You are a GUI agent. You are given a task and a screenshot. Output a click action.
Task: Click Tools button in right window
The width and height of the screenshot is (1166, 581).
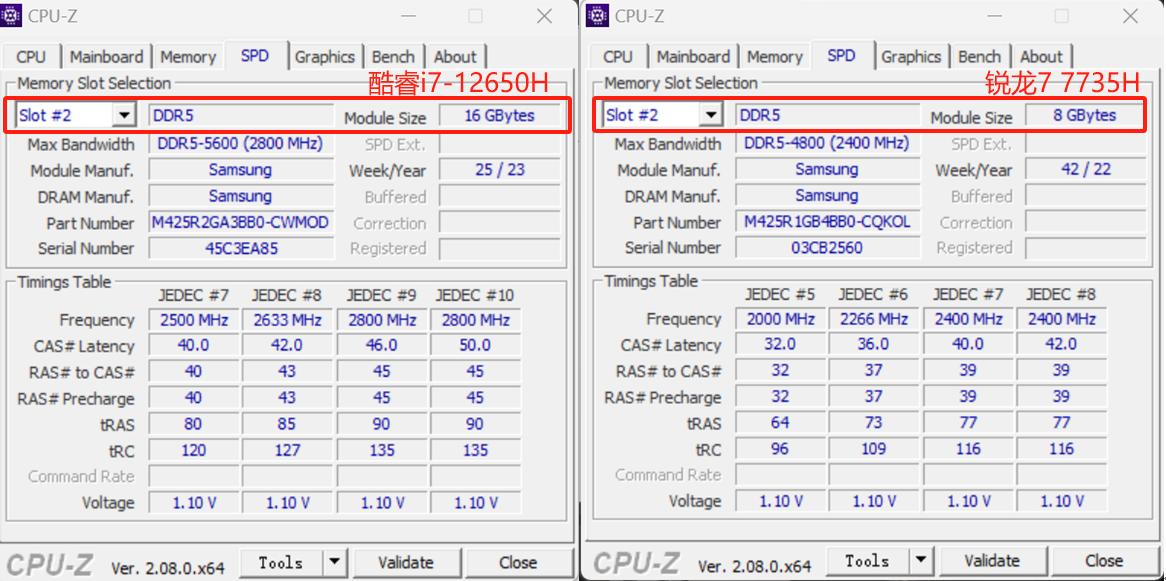868,561
